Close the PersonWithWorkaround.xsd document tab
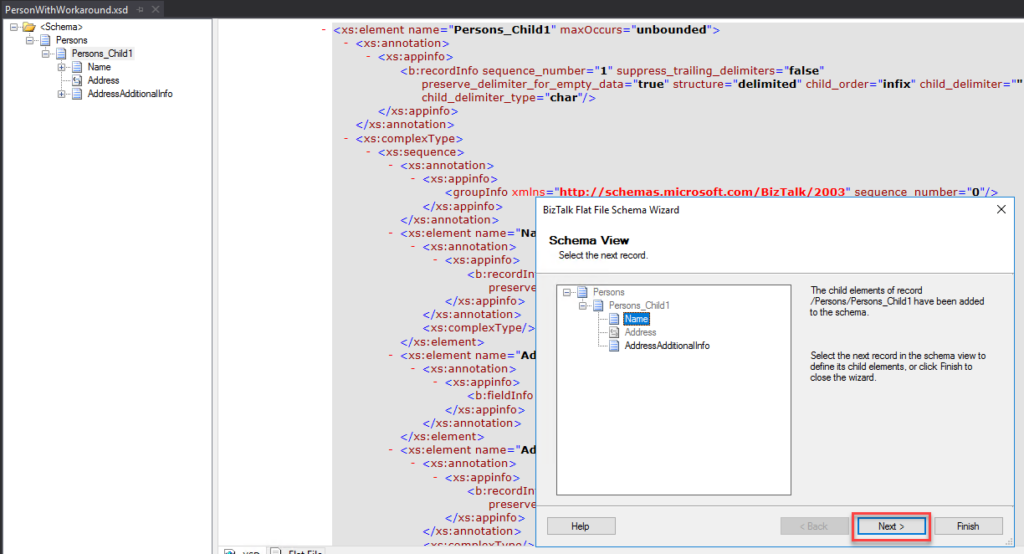Screen dimensions: 1024x554 (x=155, y=10)
